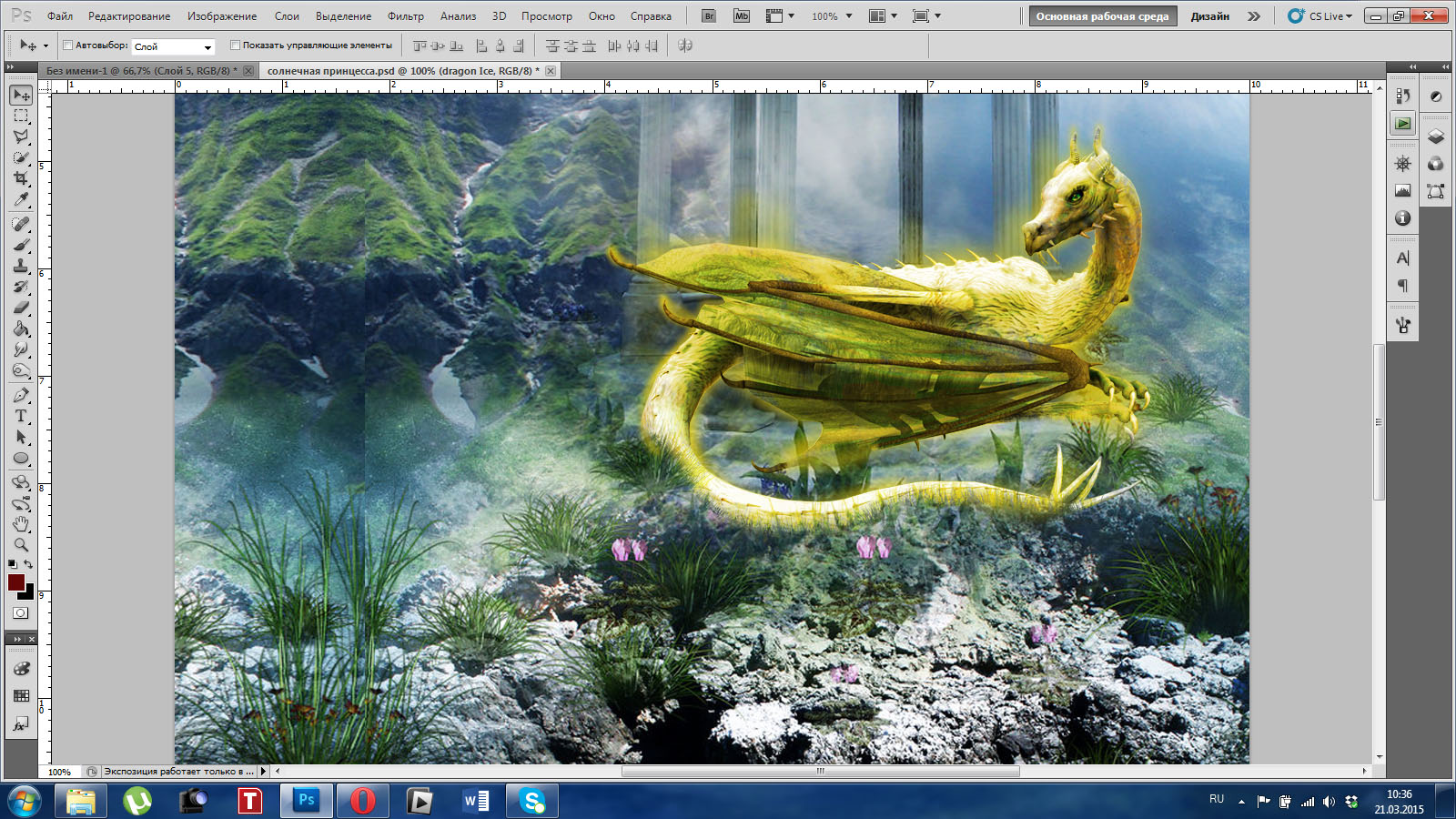Click the foreground color swatch
This screenshot has width=1456, height=819.
click(x=16, y=582)
